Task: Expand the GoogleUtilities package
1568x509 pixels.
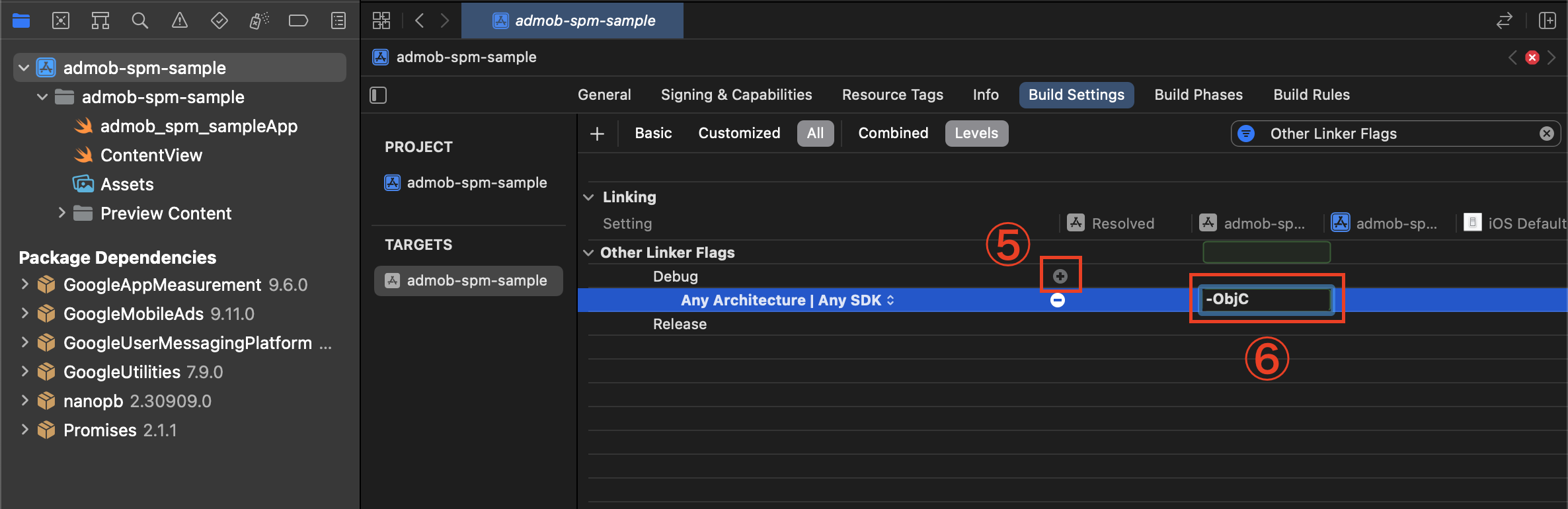Action: tap(24, 372)
